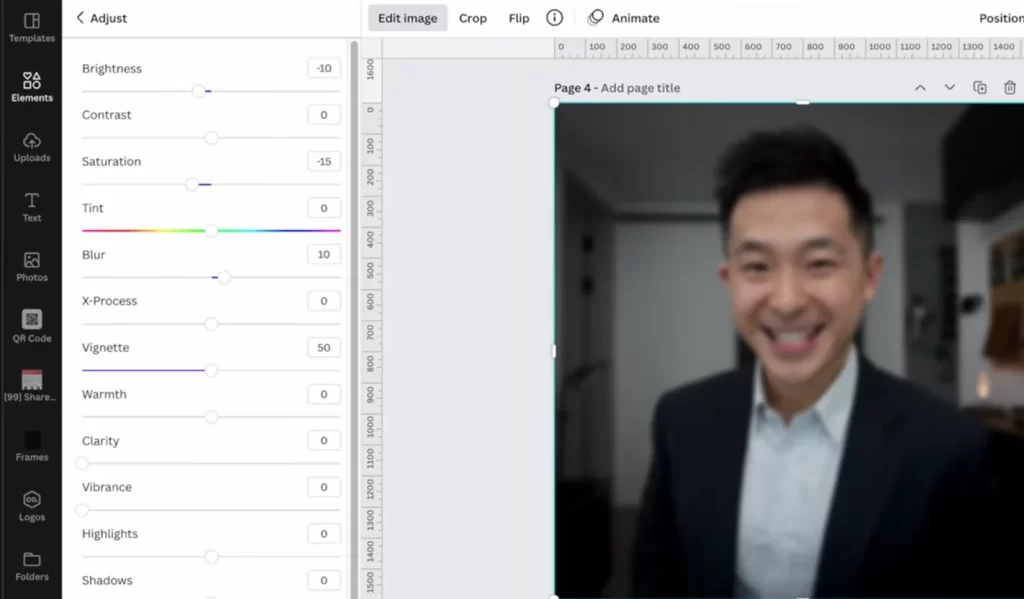Open the Uploads panel
This screenshot has height=599, width=1024.
[x=31, y=146]
